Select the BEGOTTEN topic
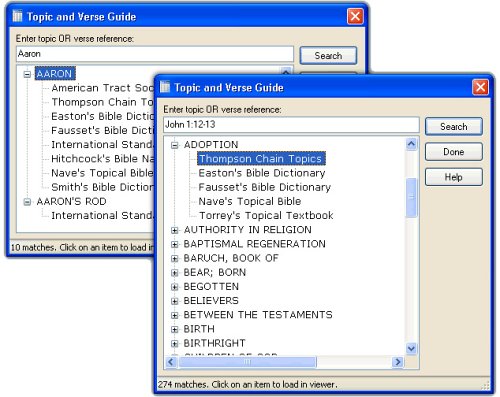 click(x=211, y=286)
